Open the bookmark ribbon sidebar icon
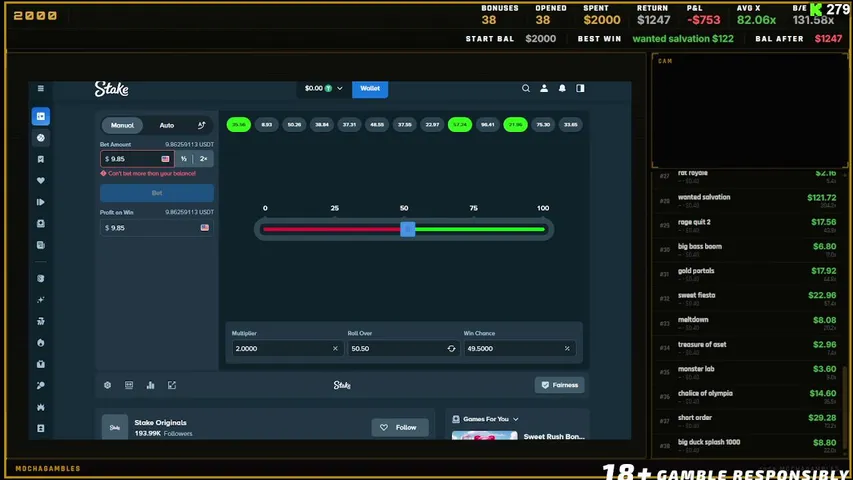 (41, 159)
